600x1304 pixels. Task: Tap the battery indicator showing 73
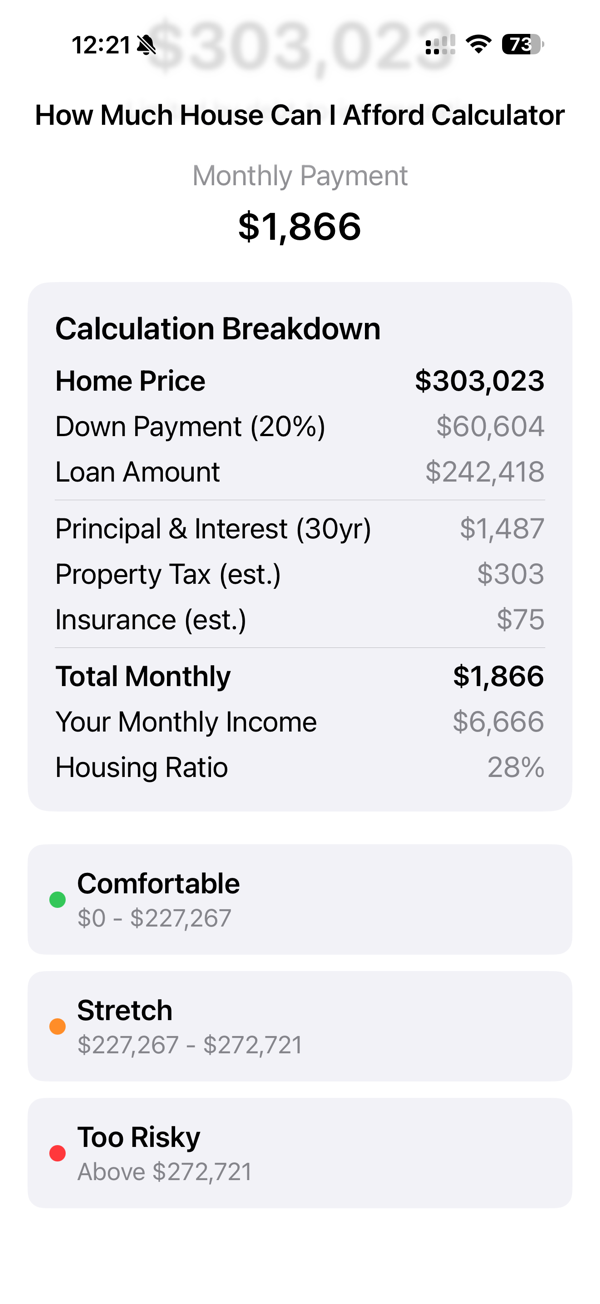(x=522, y=43)
